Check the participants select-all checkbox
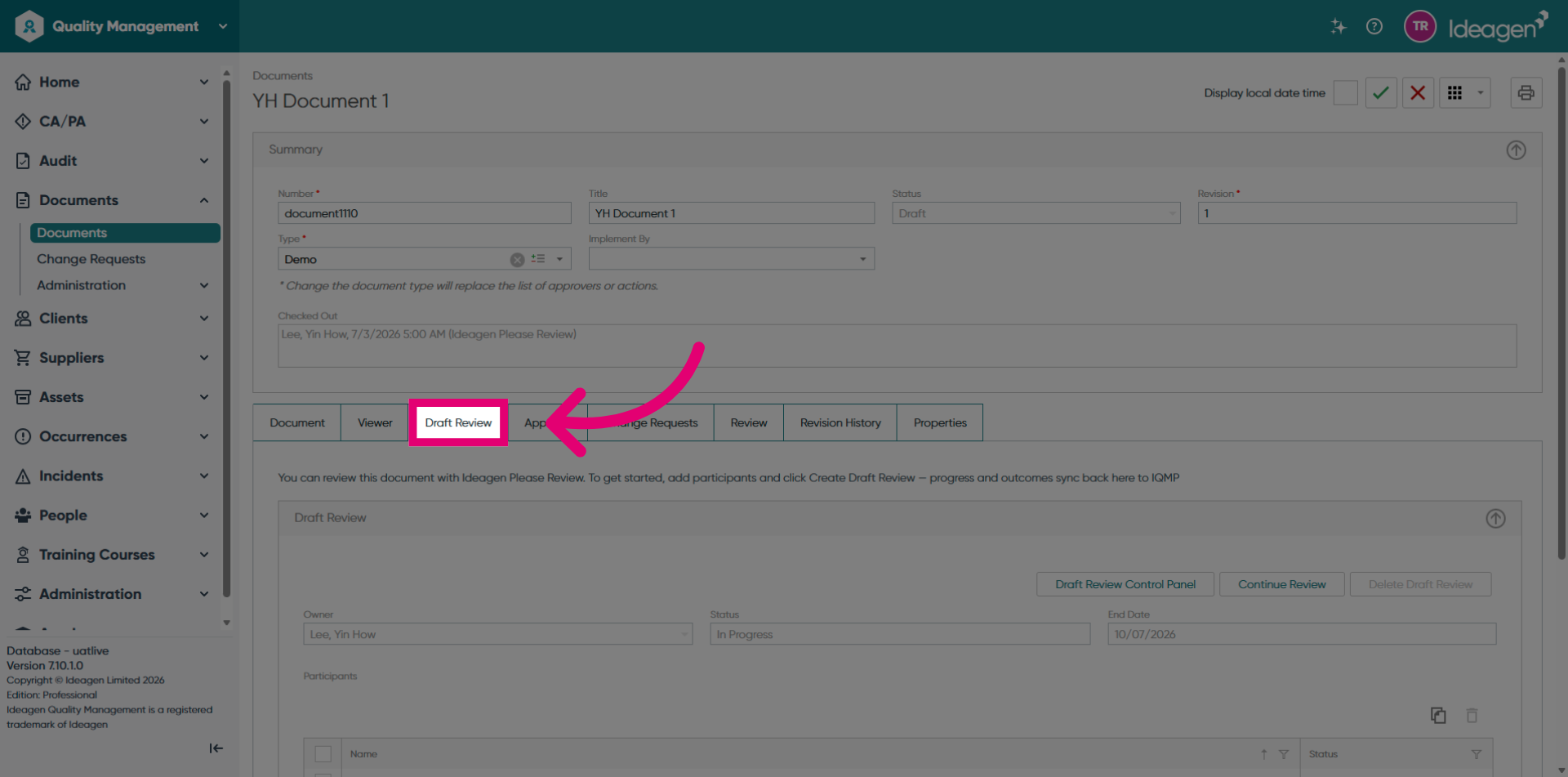The image size is (1568, 777). point(323,754)
